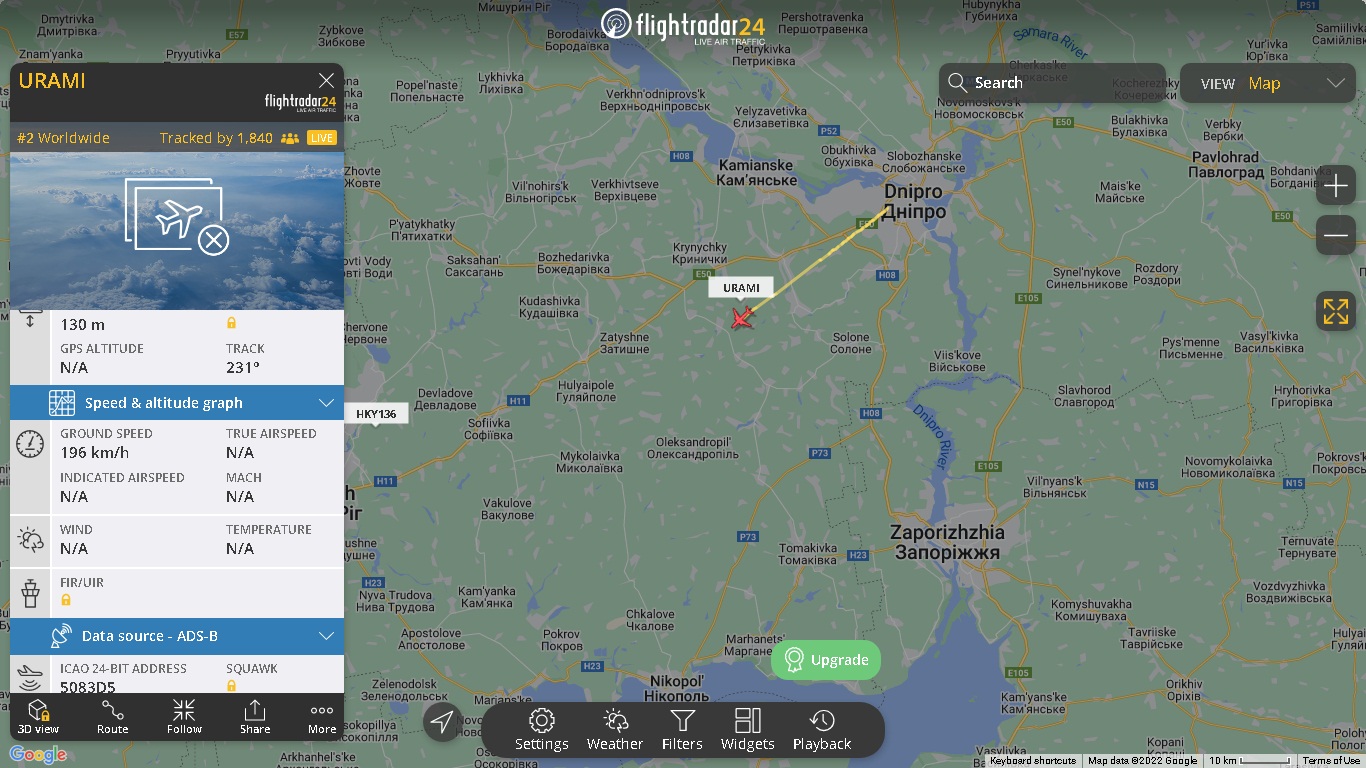Select the red URAMI aircraft on the map

coord(742,318)
